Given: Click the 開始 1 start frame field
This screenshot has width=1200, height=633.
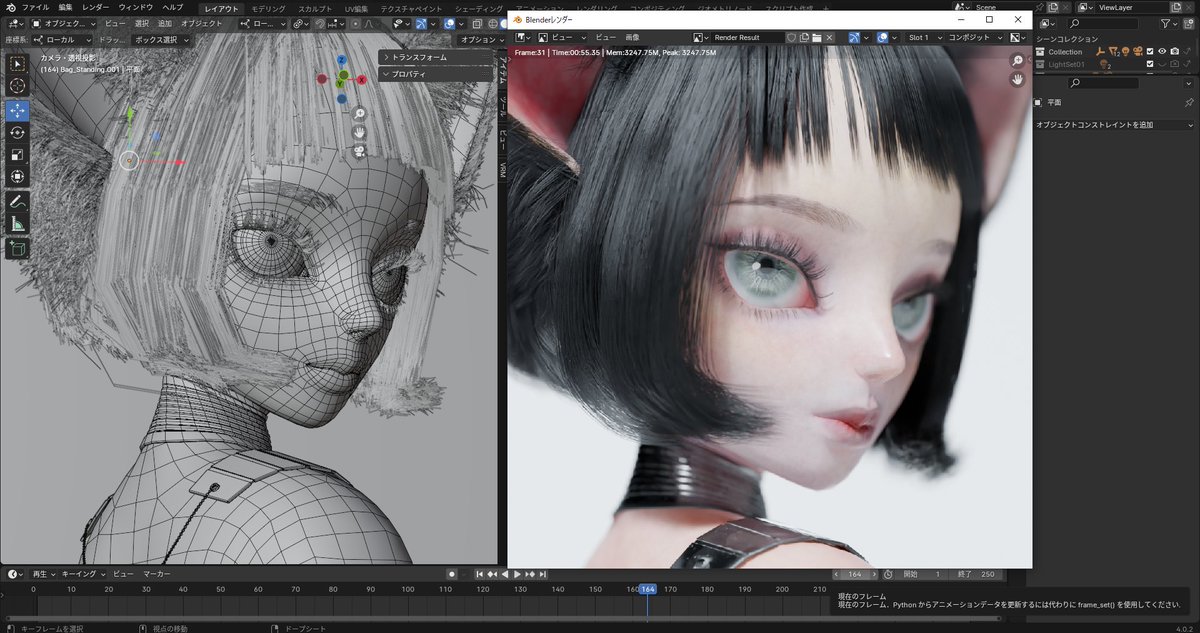Looking at the screenshot, I should [923, 574].
